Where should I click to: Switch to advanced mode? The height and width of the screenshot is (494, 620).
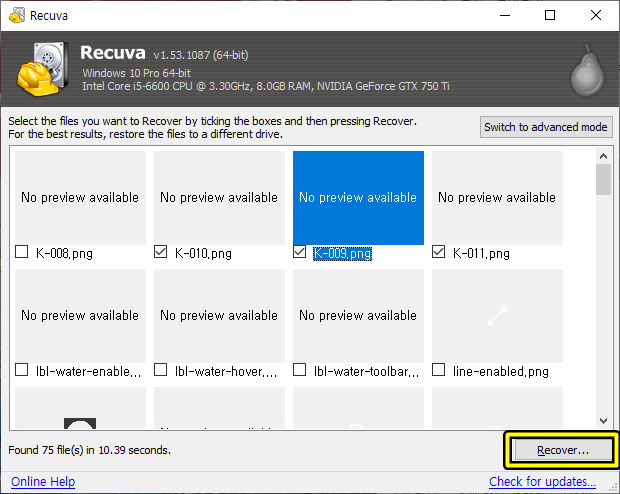tap(546, 127)
